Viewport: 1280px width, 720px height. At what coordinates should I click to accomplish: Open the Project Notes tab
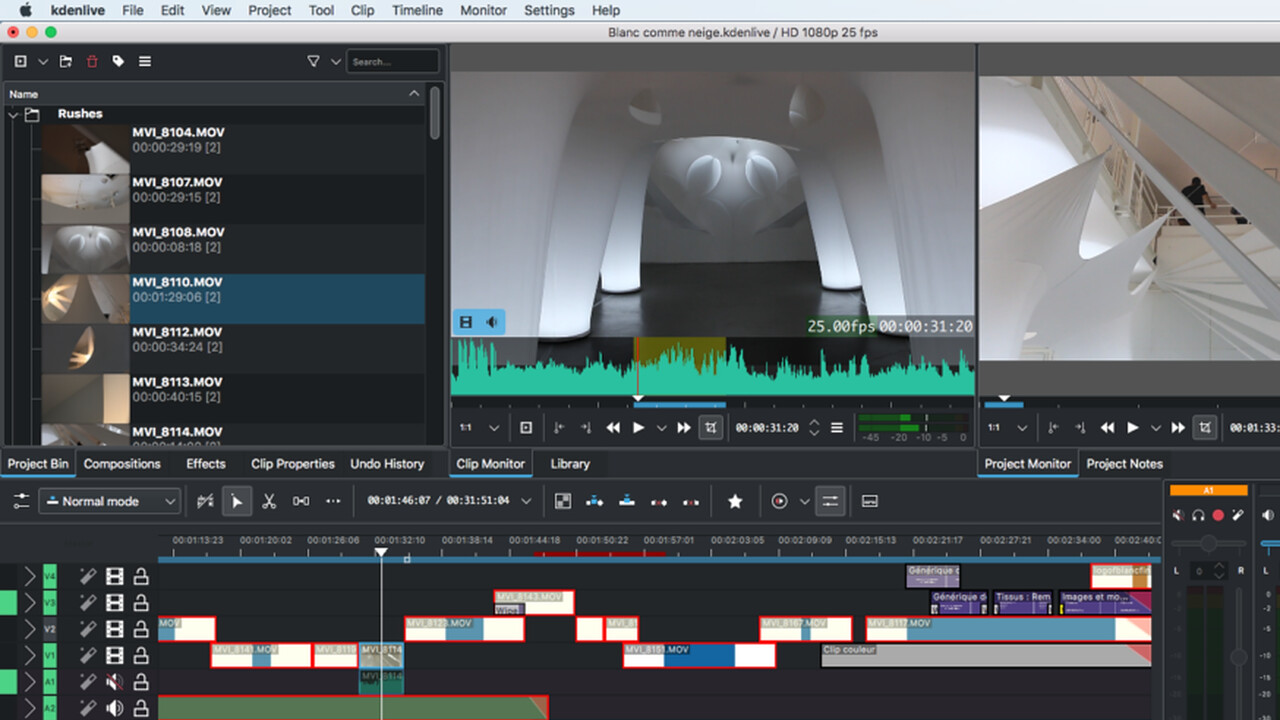point(1125,464)
